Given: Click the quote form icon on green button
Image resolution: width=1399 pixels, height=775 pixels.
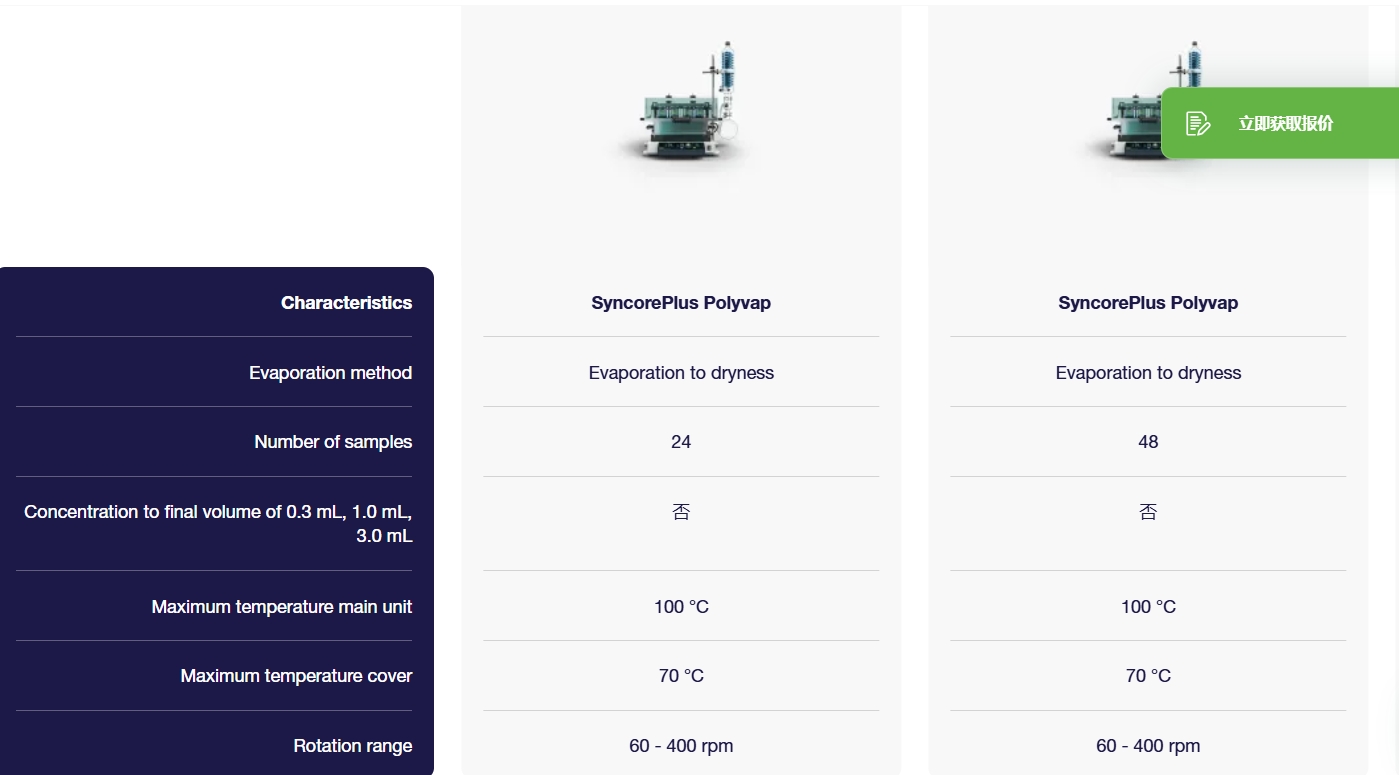Looking at the screenshot, I should coord(1197,123).
